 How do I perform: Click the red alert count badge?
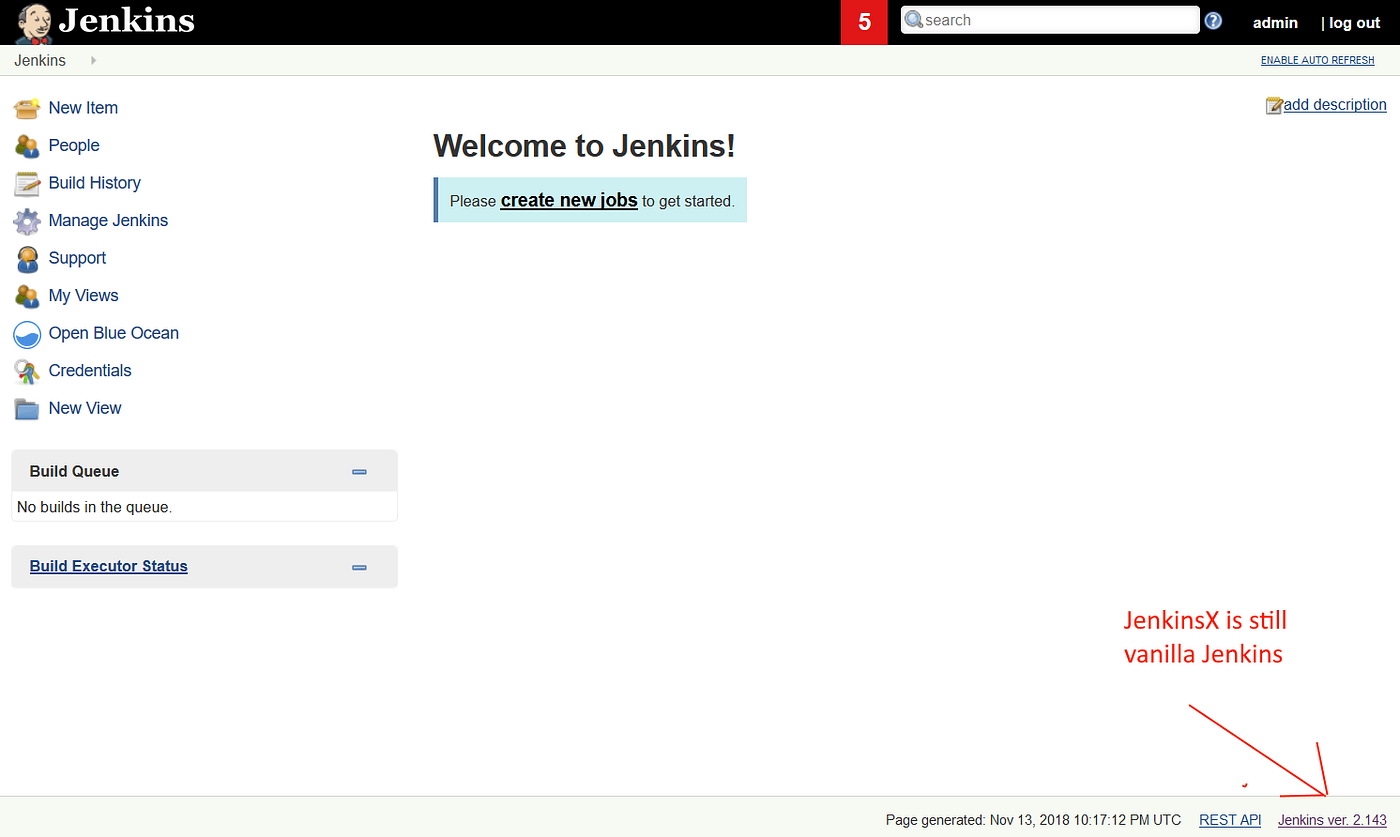click(863, 19)
